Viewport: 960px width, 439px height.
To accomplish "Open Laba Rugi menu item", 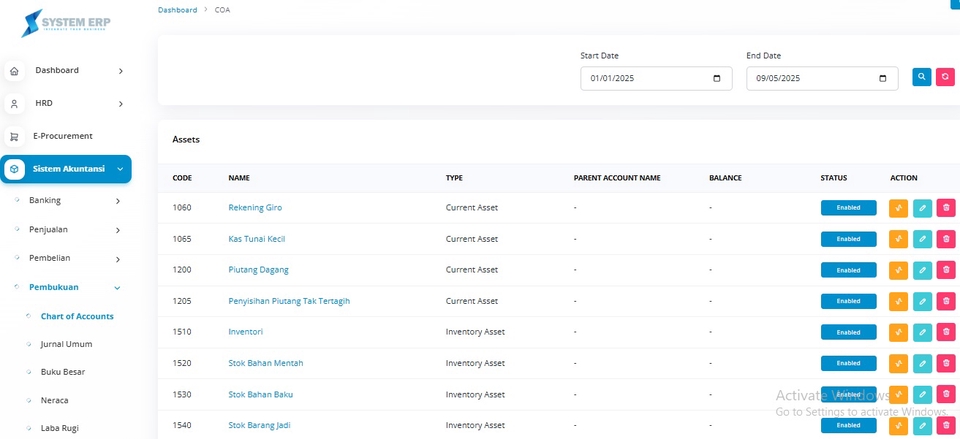I will [x=59, y=429].
